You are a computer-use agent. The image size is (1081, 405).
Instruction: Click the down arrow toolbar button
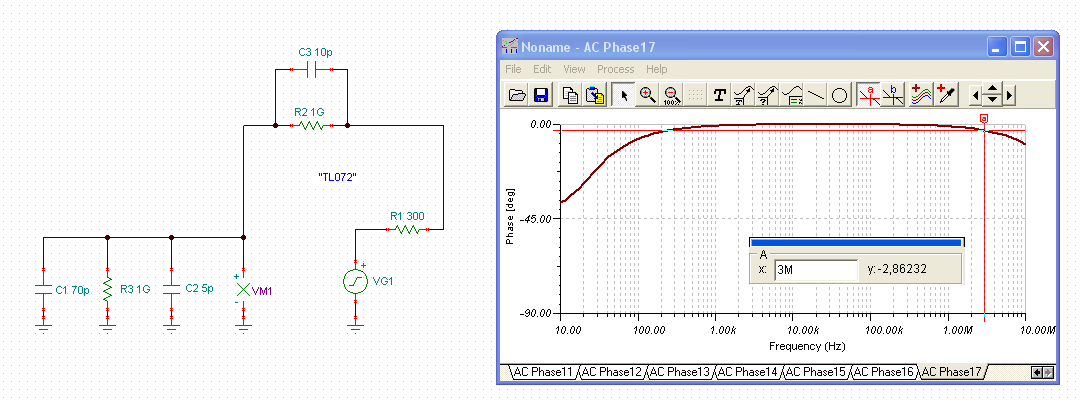[992, 101]
